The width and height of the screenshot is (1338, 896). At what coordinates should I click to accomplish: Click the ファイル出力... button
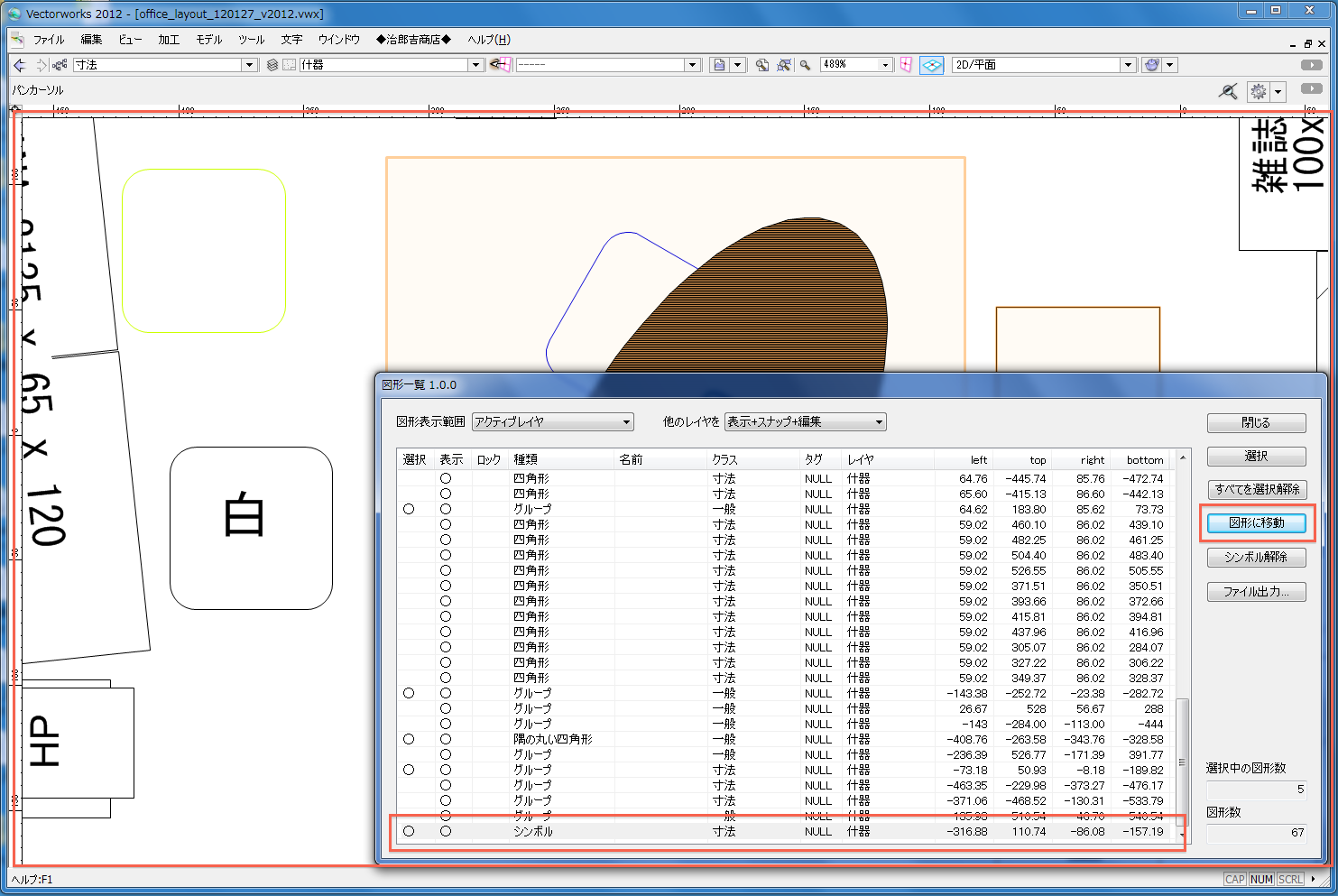tap(1256, 592)
